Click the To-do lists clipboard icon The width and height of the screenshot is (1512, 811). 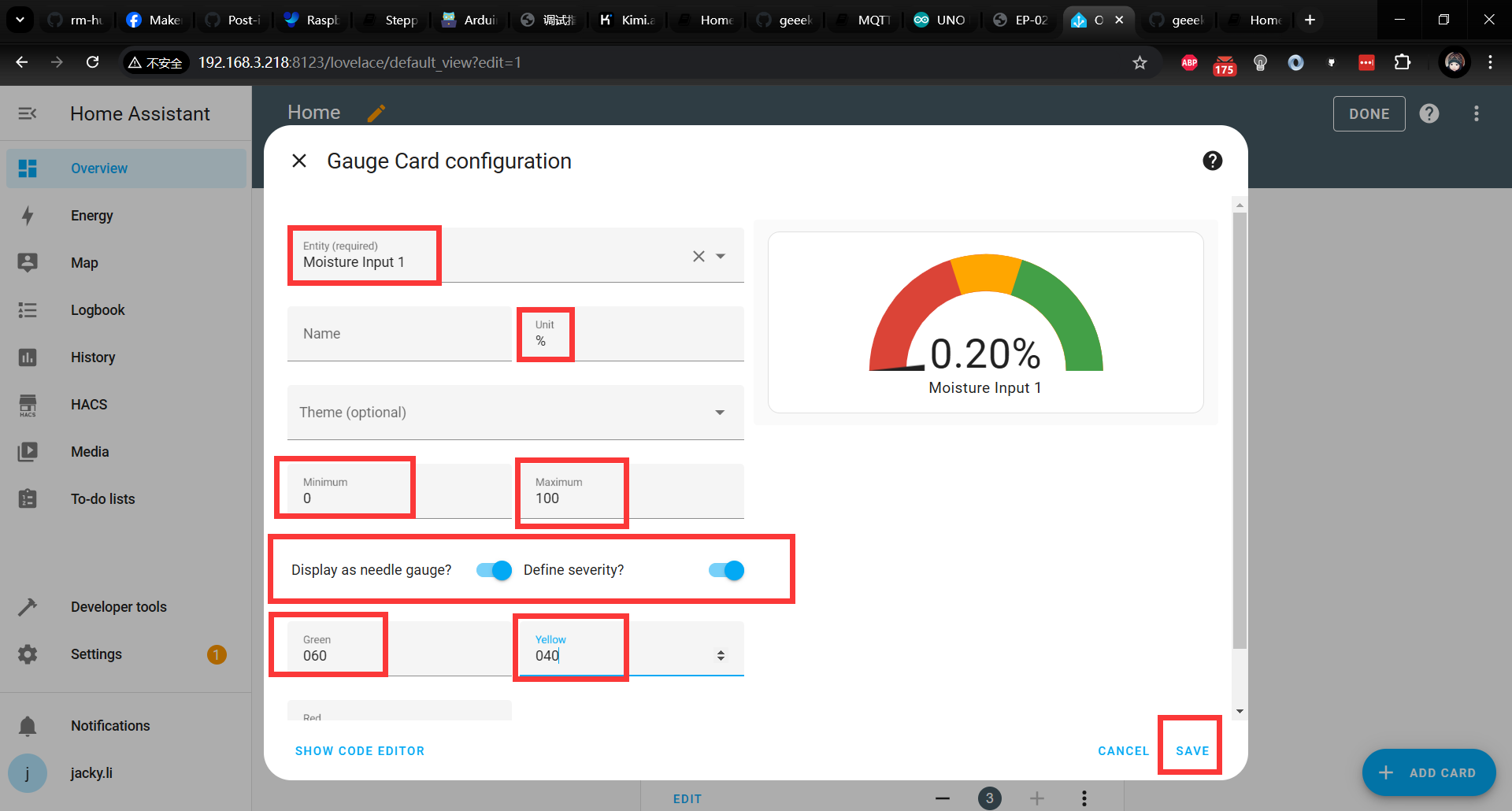pyautogui.click(x=28, y=499)
